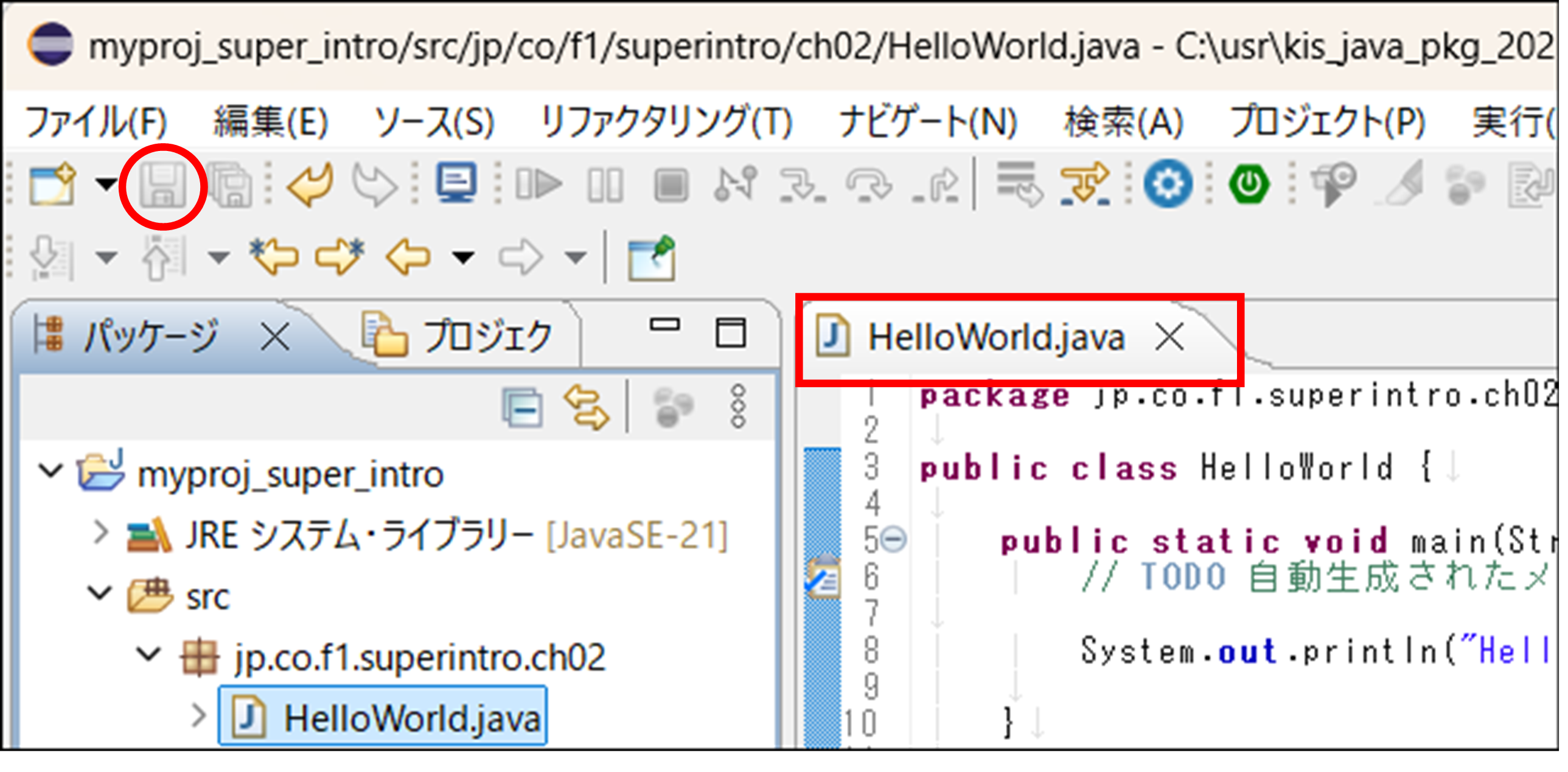Click the Last Edit Location arrow icon
1568x772 pixels.
click(x=274, y=257)
